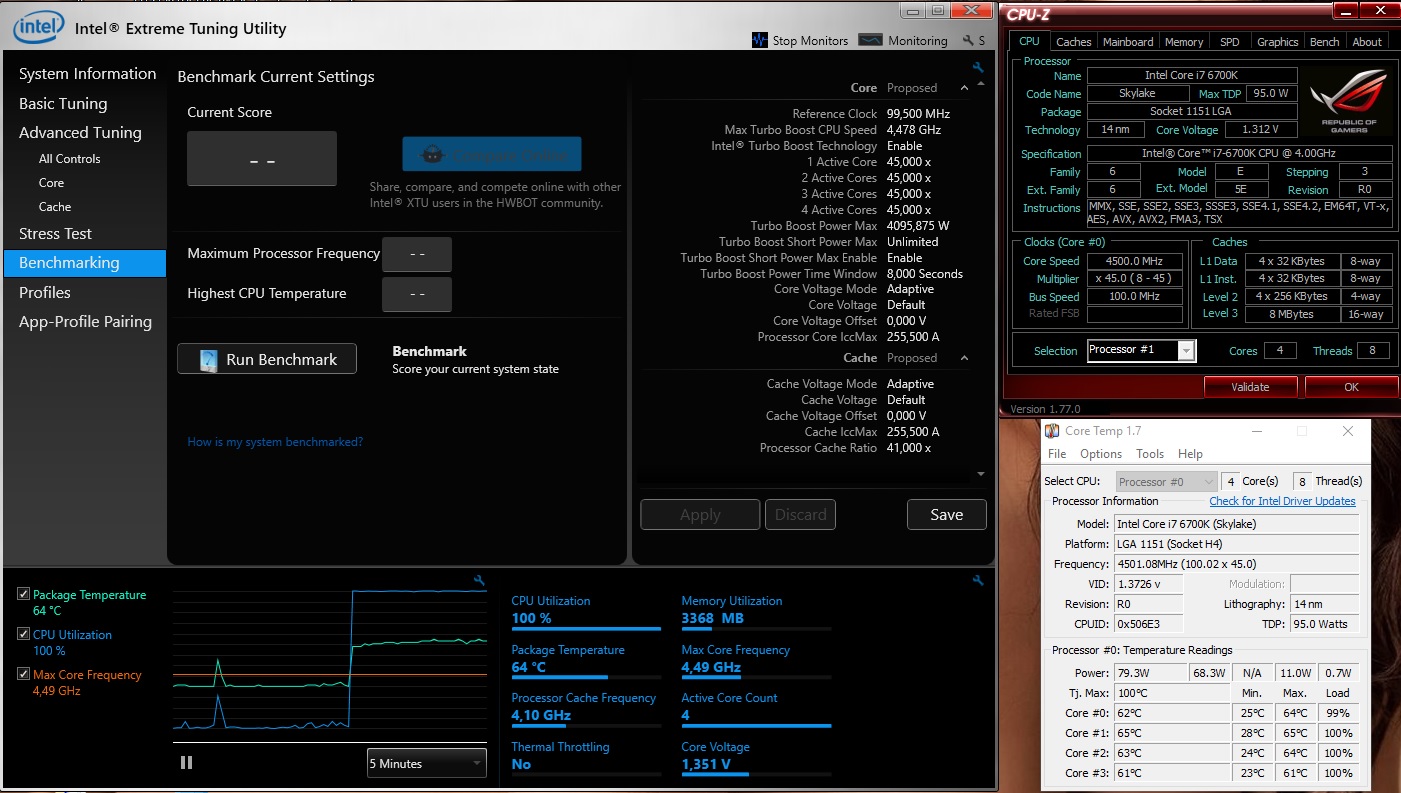The width and height of the screenshot is (1401, 793).
Task: Switch to the Bench tab in CPU-Z
Action: coord(1324,42)
